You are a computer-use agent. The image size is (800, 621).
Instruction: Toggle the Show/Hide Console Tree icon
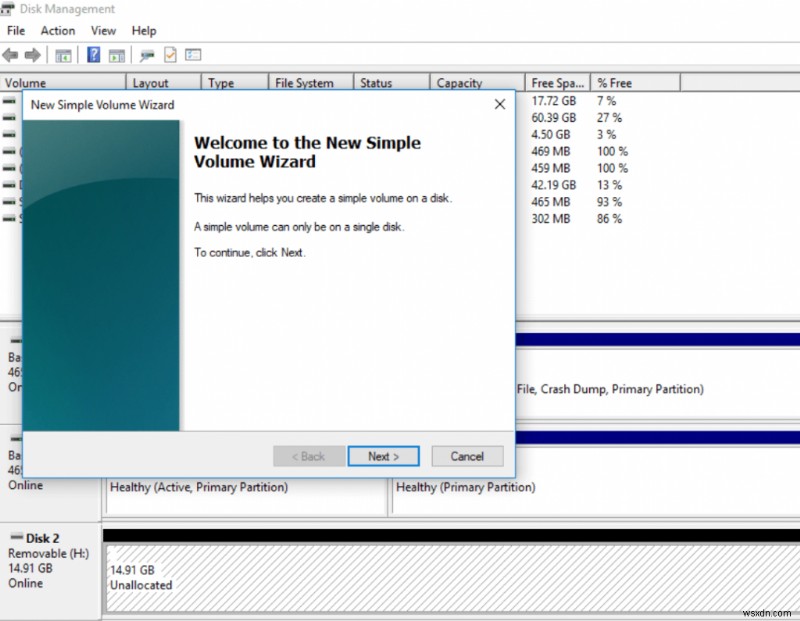(63, 55)
